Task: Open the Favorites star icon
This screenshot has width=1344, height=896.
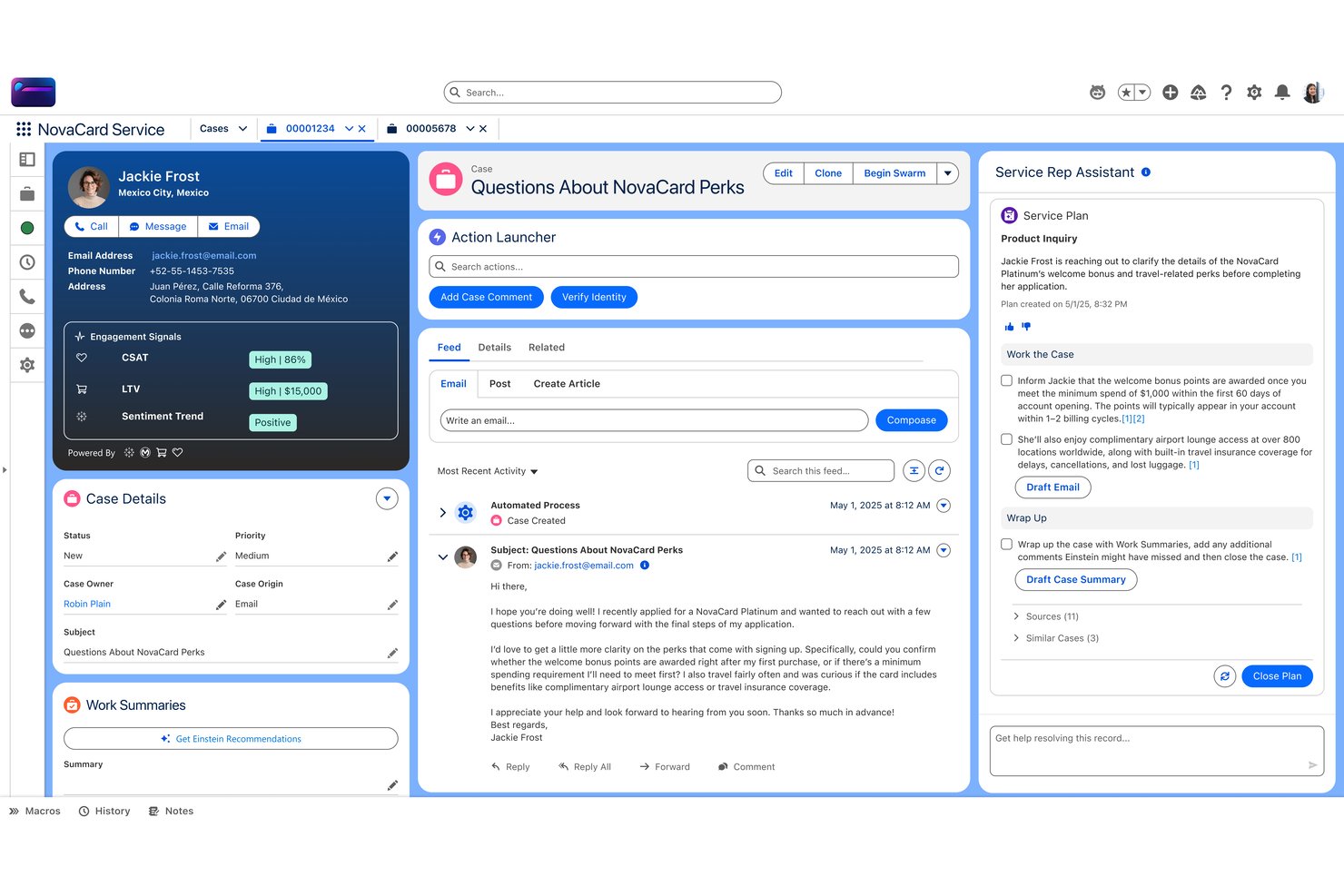Action: (1126, 92)
